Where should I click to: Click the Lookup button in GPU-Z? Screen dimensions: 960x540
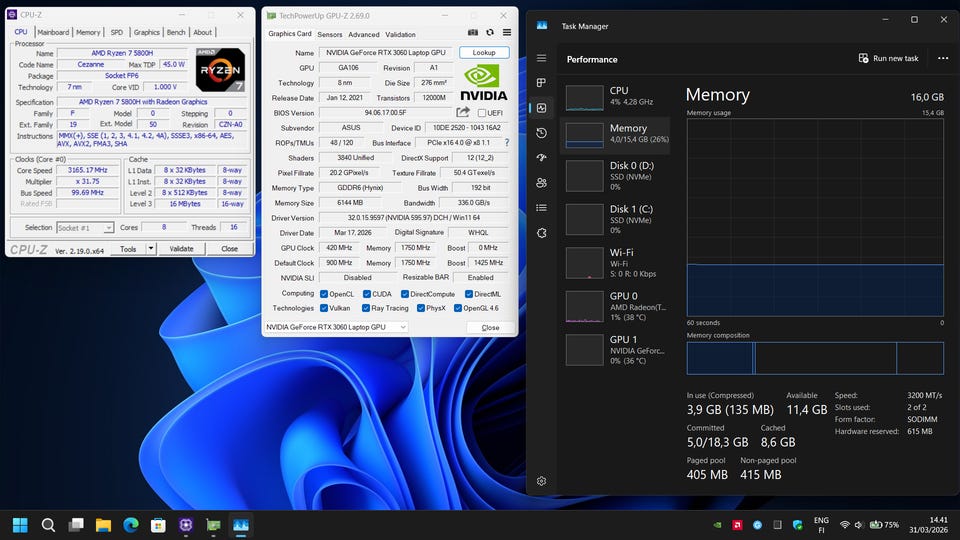tap(484, 53)
